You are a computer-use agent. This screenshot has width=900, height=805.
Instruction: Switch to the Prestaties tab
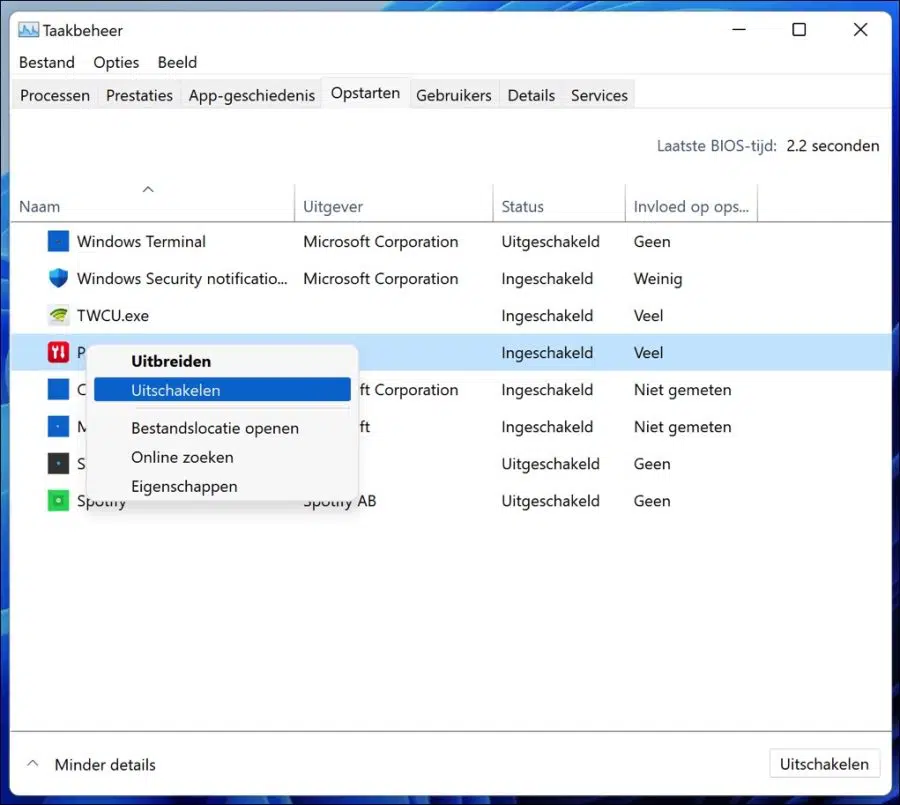point(139,95)
